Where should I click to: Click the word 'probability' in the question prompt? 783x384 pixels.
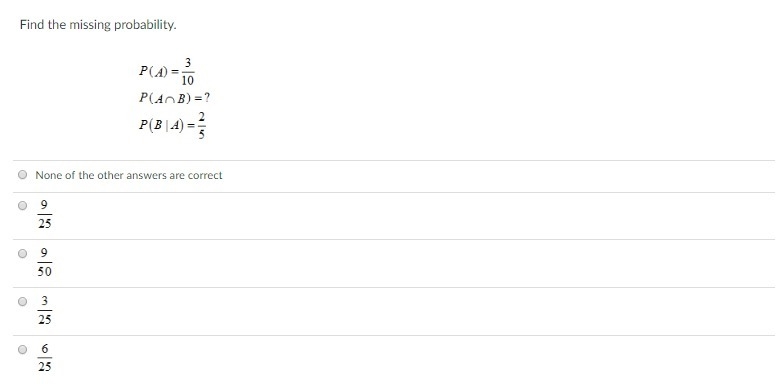click(145, 25)
